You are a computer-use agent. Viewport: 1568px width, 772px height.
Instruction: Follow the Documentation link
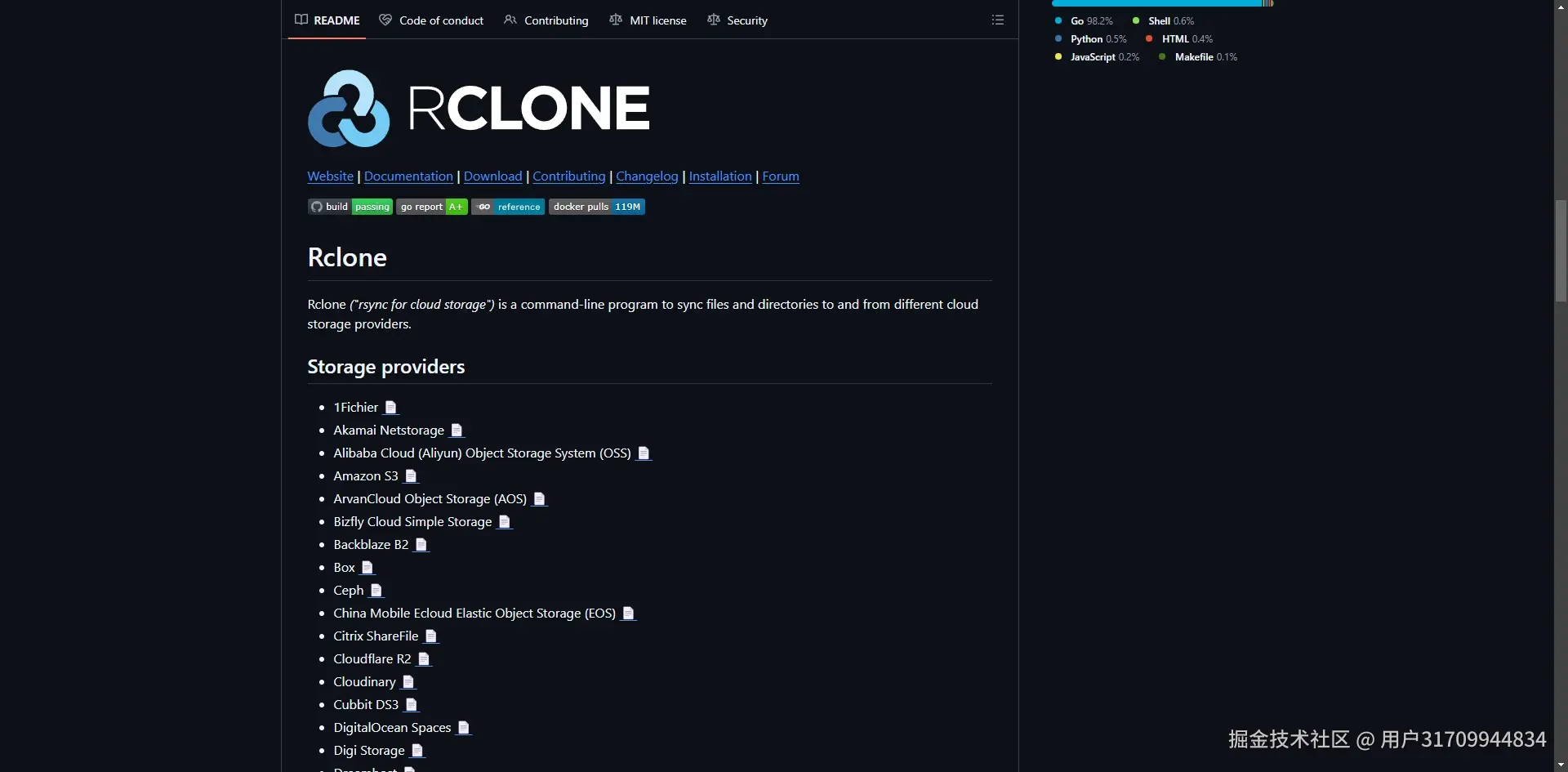point(408,176)
